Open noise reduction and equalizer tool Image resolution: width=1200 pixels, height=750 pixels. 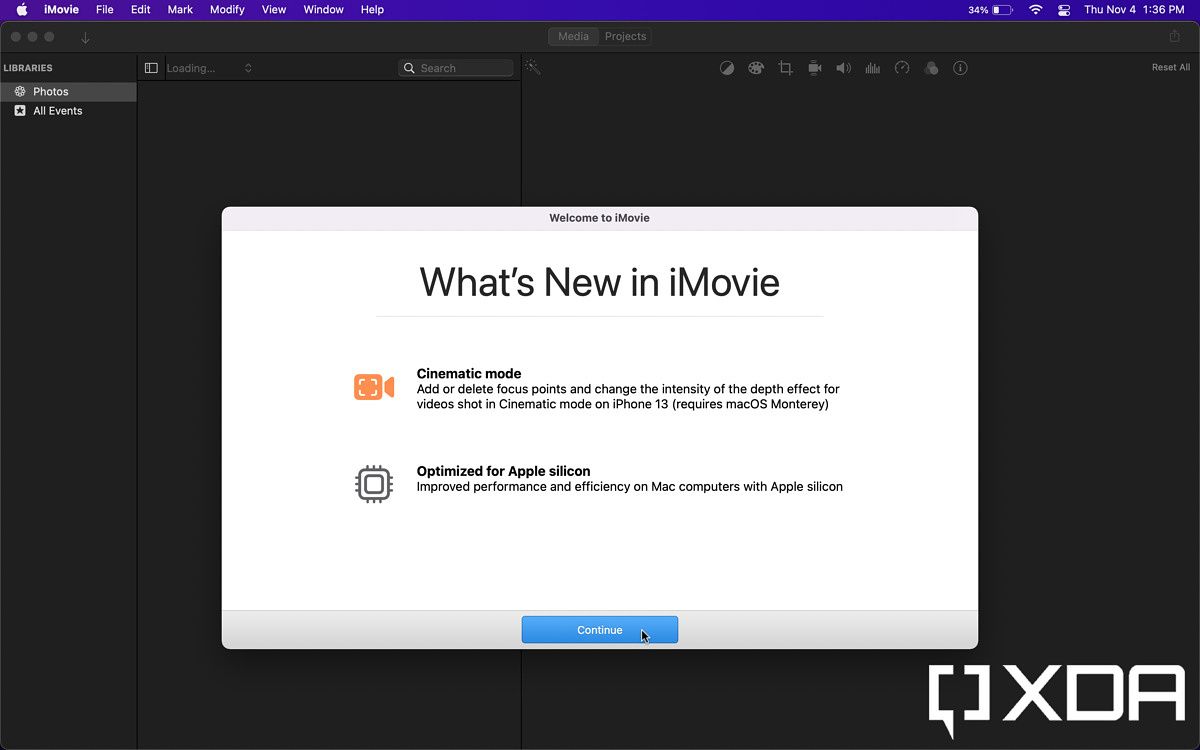[873, 68]
